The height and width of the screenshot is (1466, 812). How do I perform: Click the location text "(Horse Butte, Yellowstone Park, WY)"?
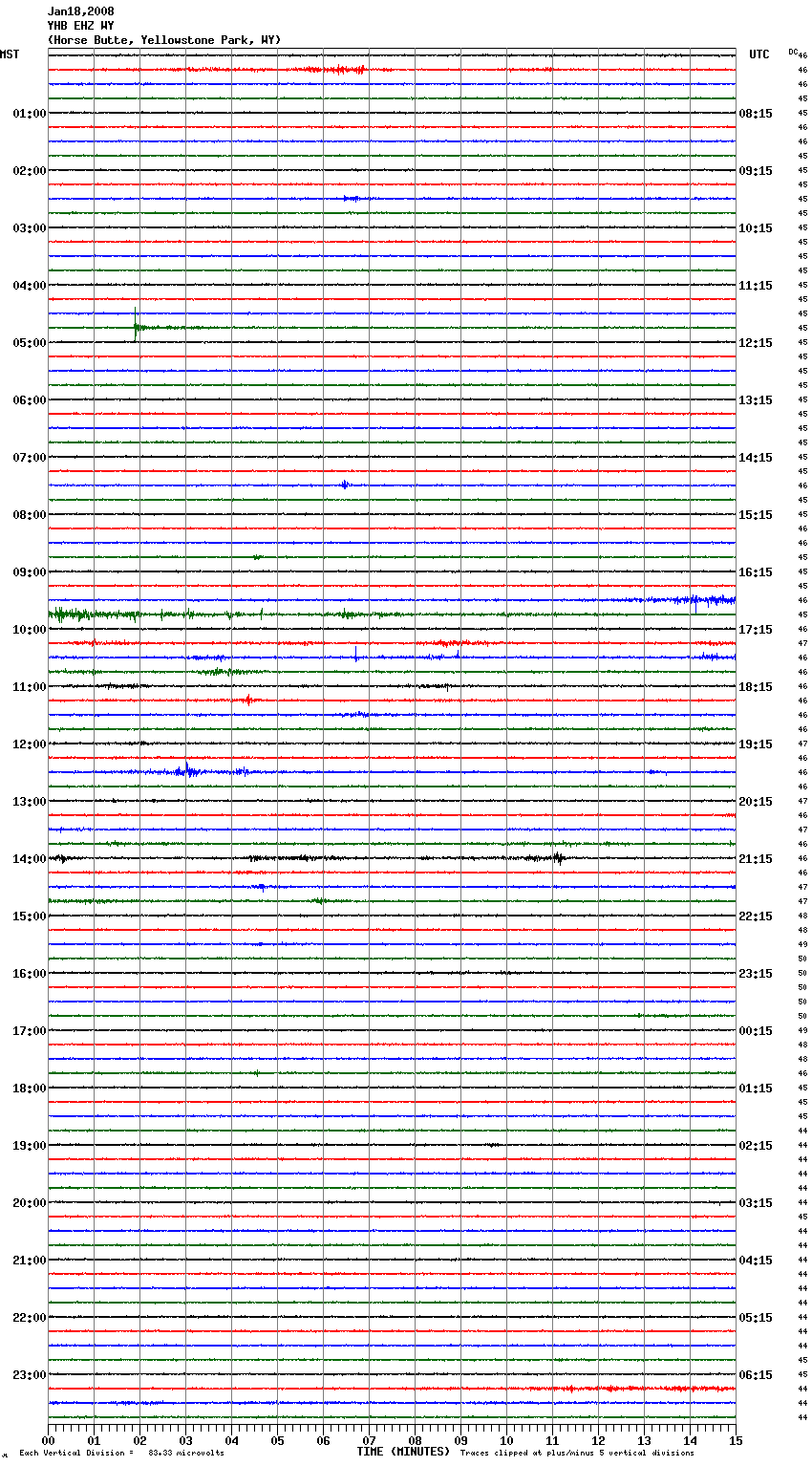[164, 40]
